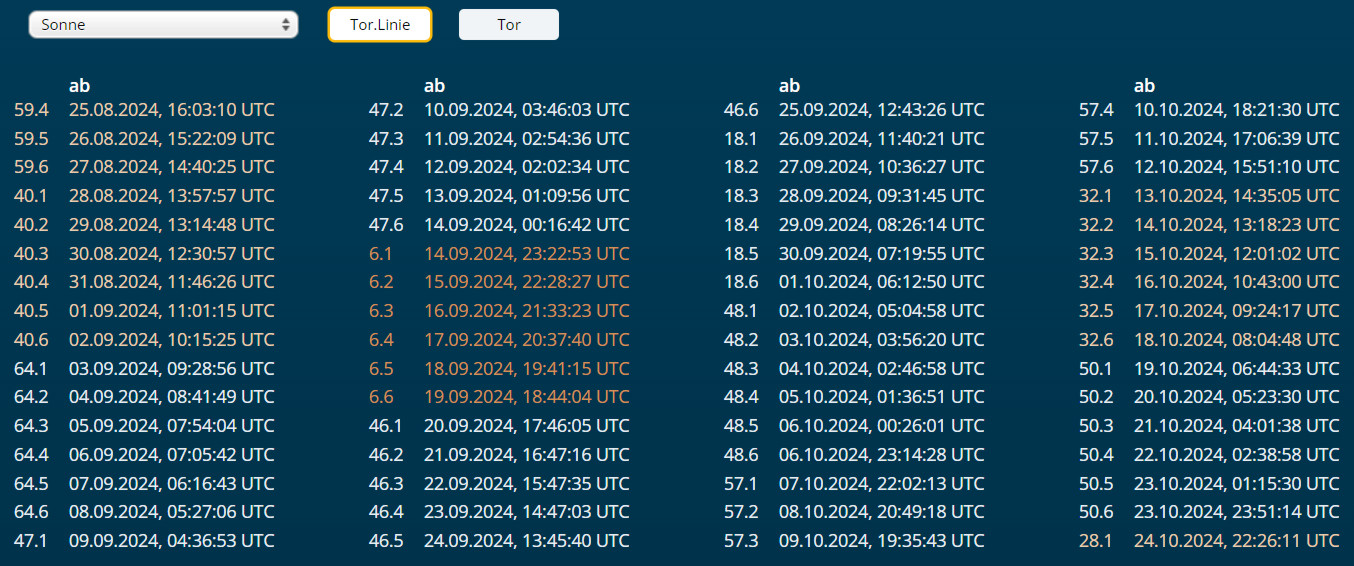
Task: Click line 57.4 on 10.10.2024
Action: coord(1236,110)
